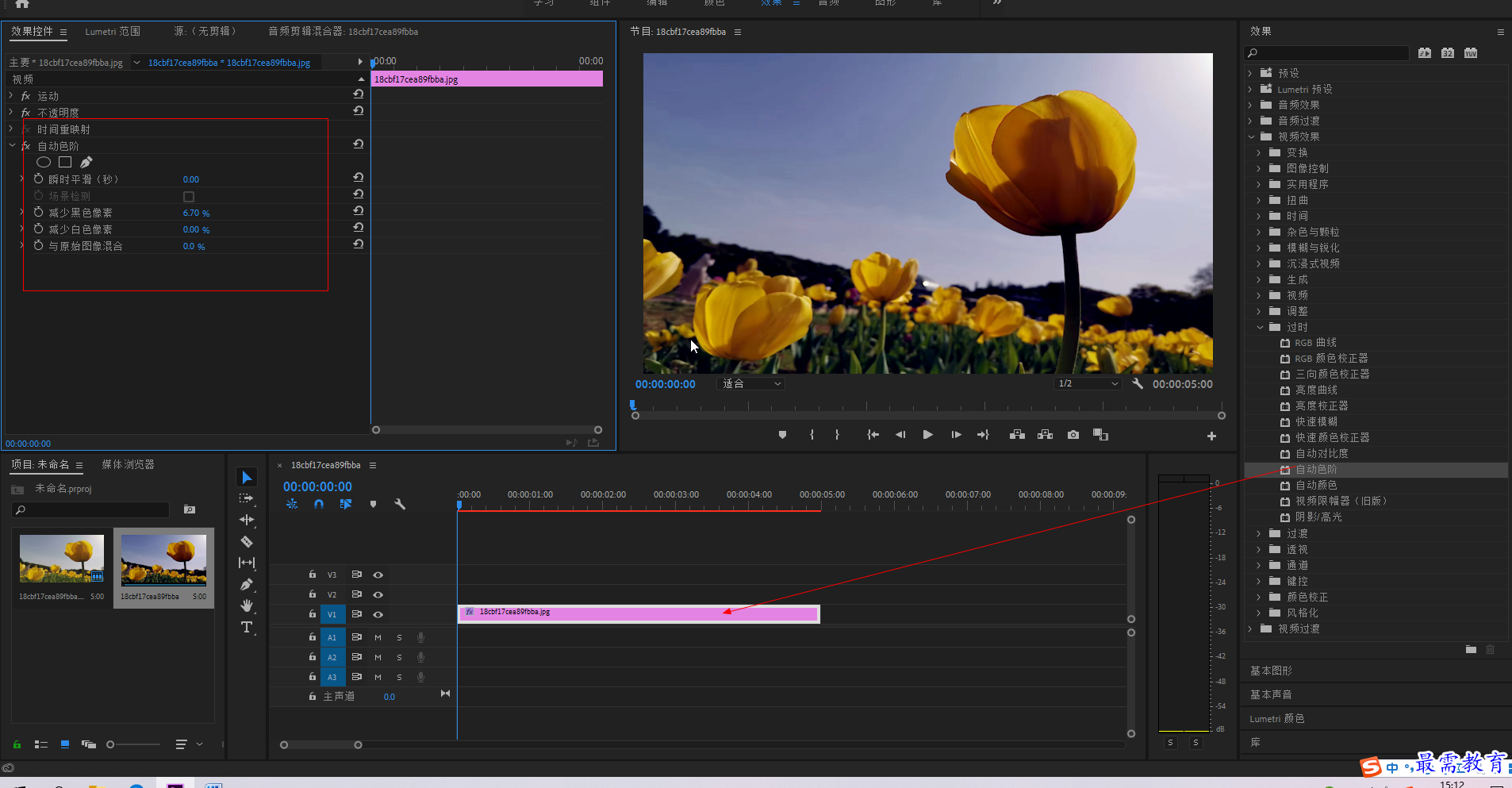
Task: Reset the 运动 effect parameters
Action: [x=359, y=94]
